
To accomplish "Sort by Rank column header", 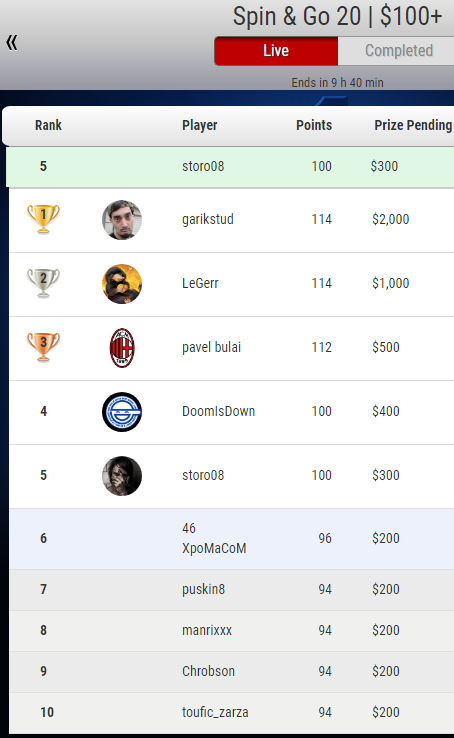I will 48,125.
